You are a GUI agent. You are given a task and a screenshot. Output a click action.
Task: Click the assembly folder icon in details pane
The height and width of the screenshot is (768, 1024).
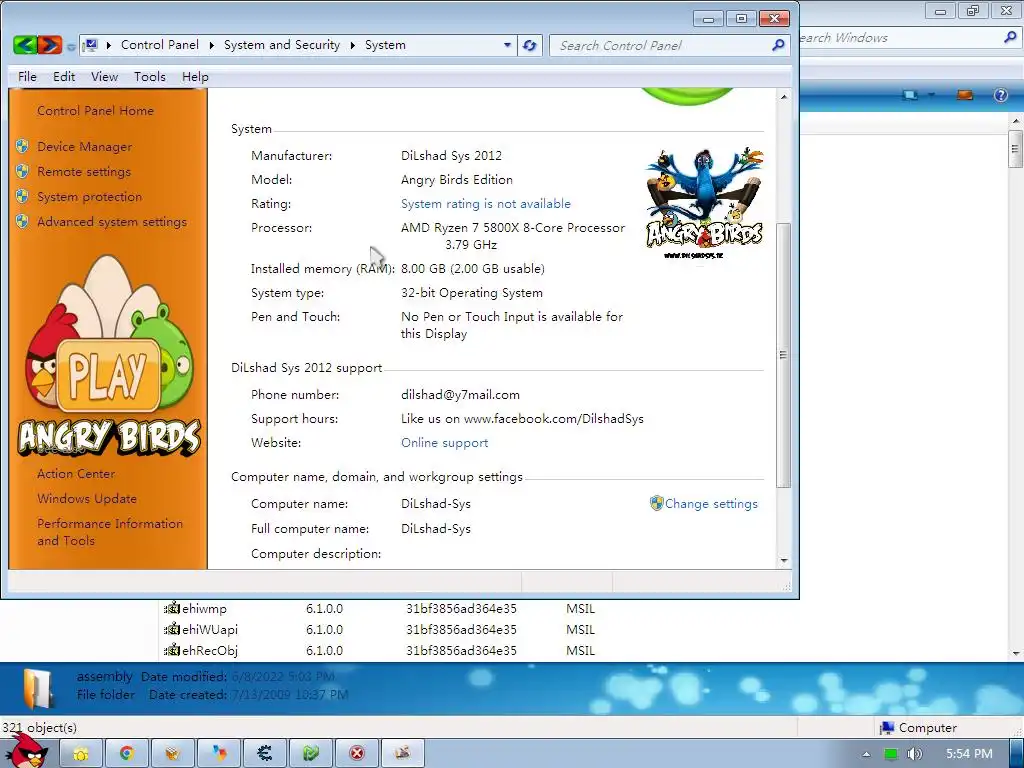coord(38,688)
